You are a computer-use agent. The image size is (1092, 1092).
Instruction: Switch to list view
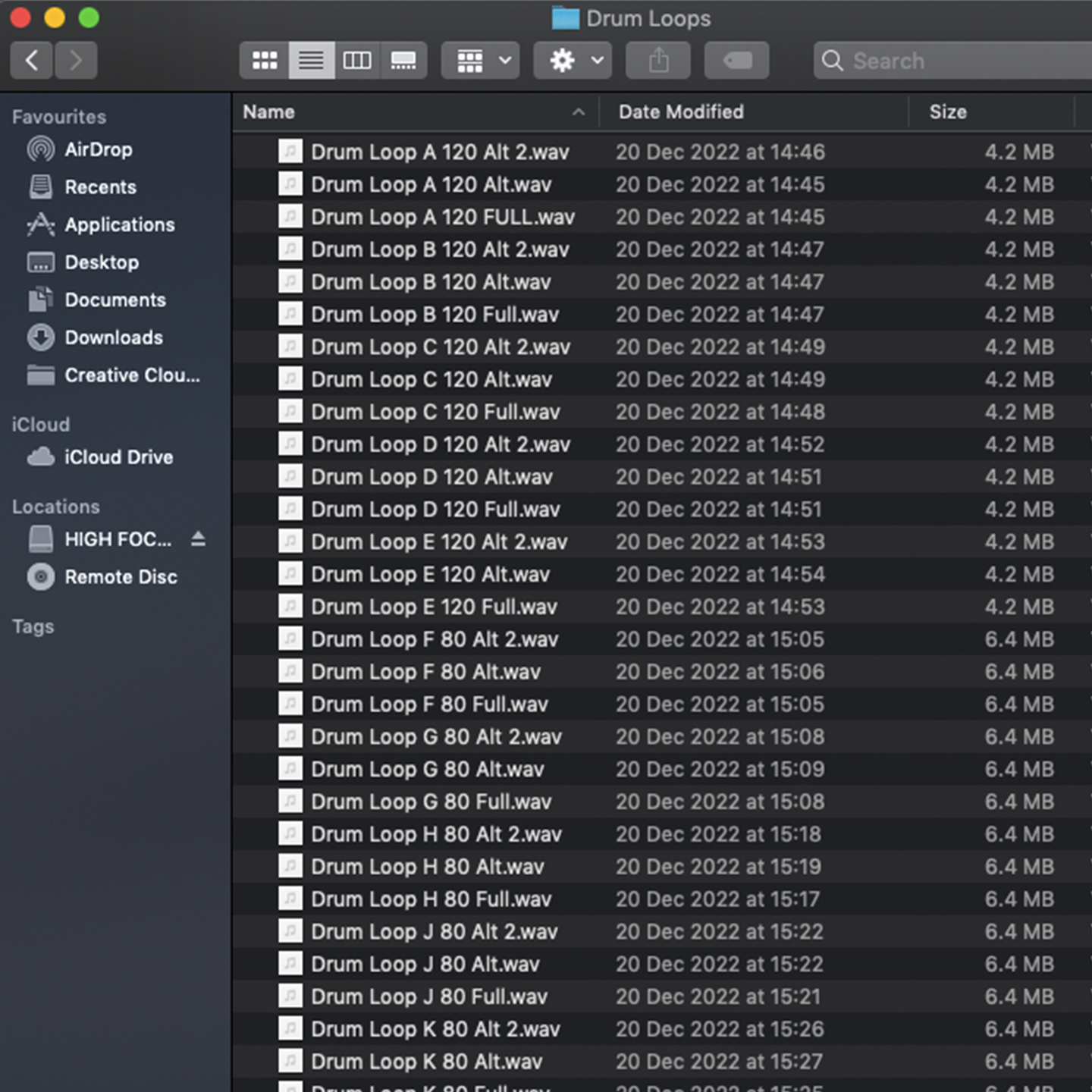pos(311,61)
